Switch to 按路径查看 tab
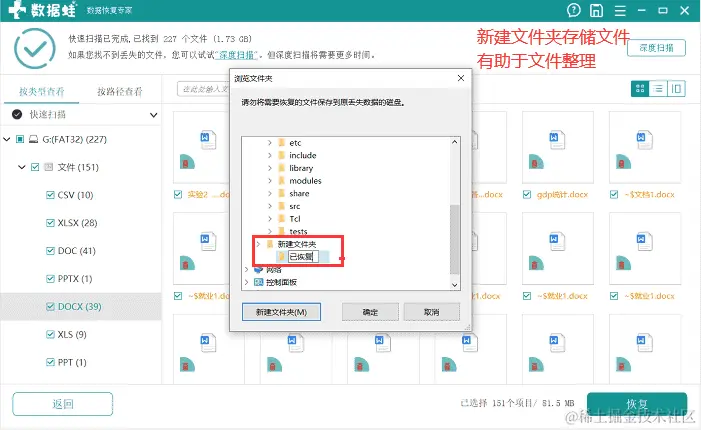 119,92
